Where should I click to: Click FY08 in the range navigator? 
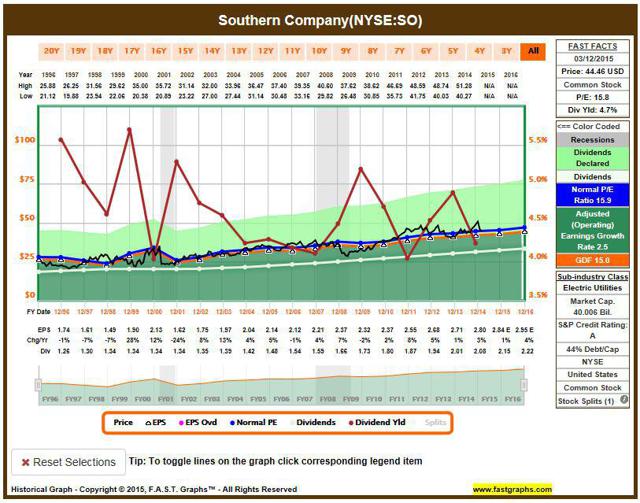coord(327,399)
